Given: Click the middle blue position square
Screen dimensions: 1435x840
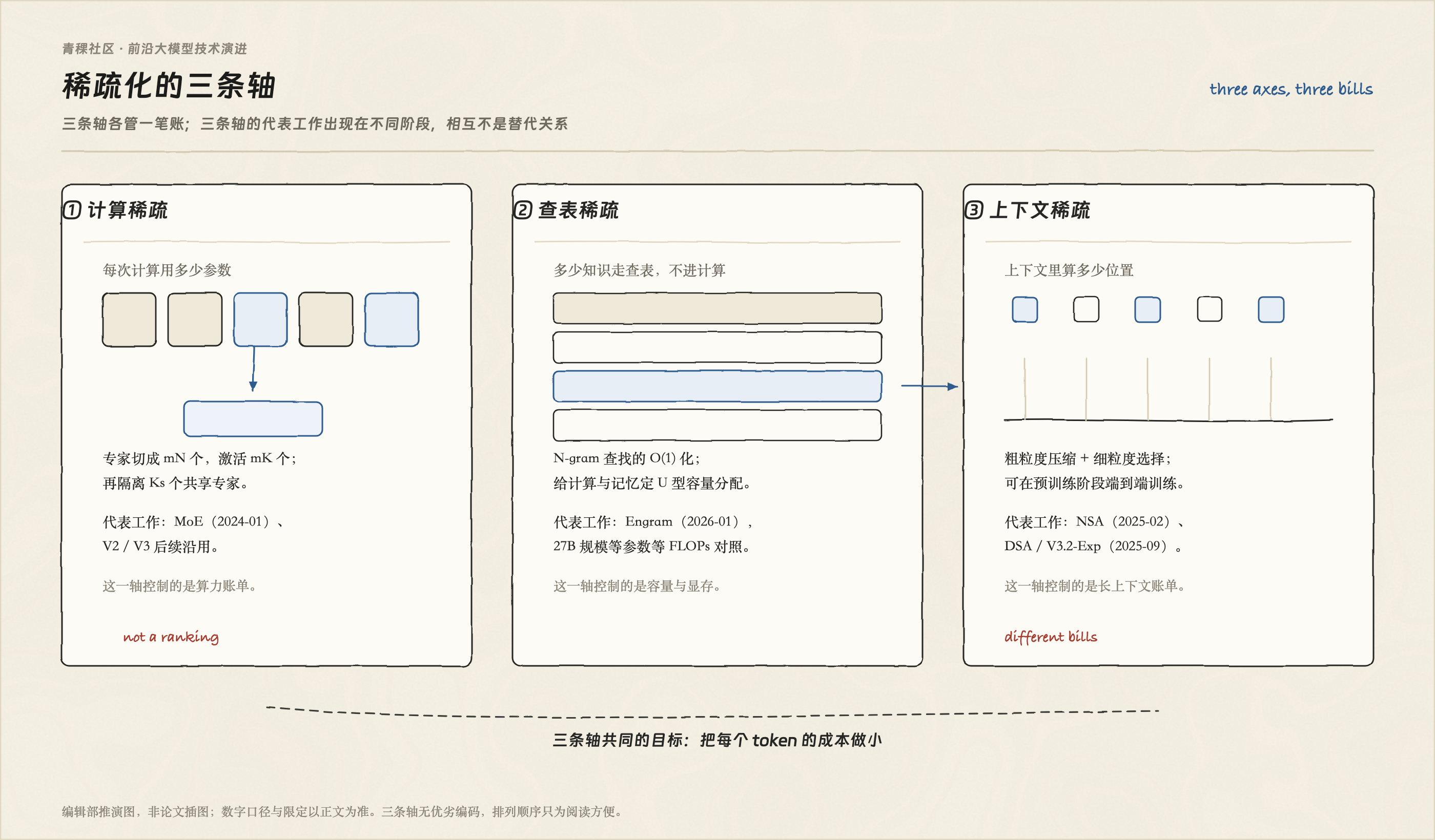Looking at the screenshot, I should click(1147, 309).
